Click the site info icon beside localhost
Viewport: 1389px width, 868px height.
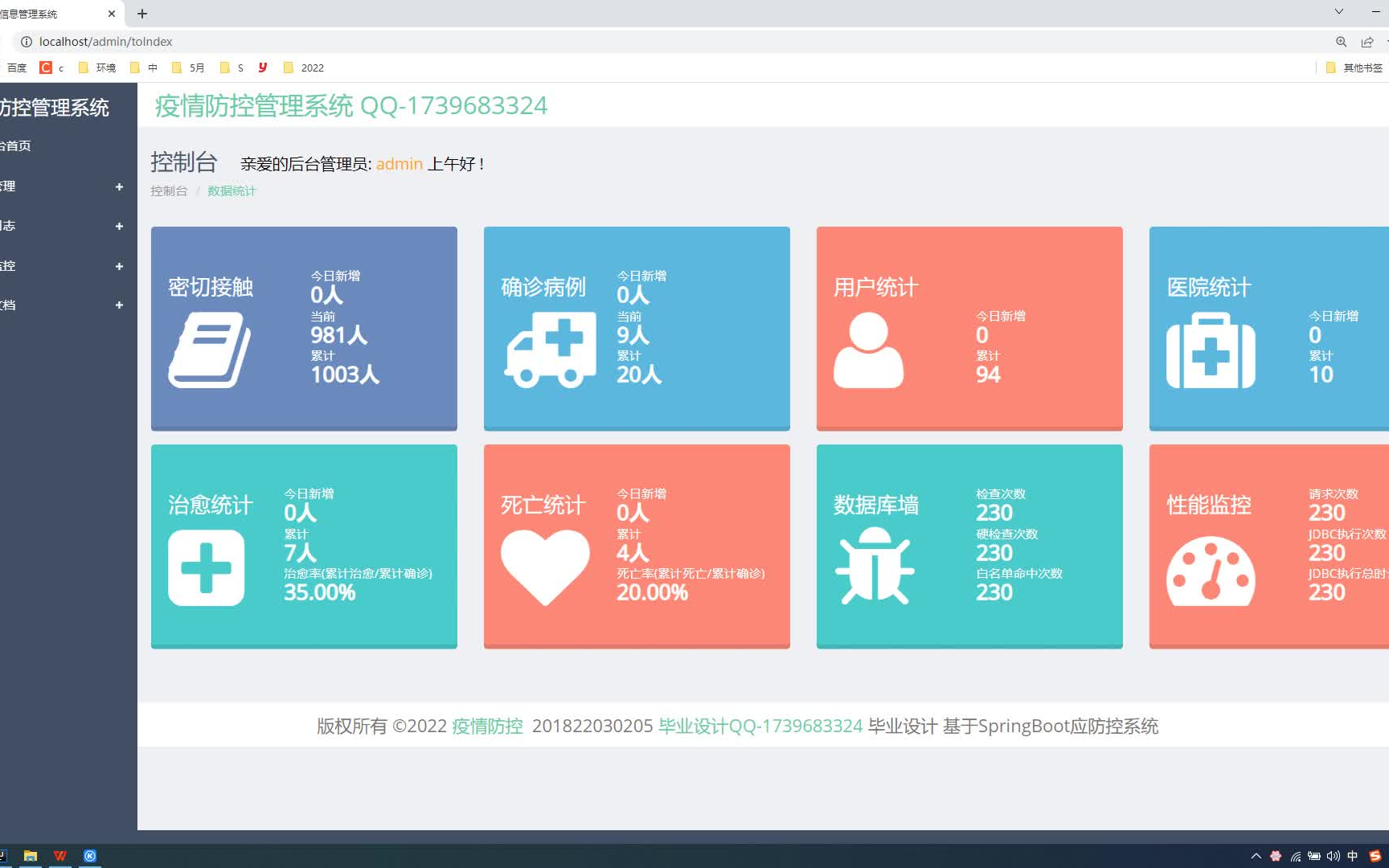point(27,42)
